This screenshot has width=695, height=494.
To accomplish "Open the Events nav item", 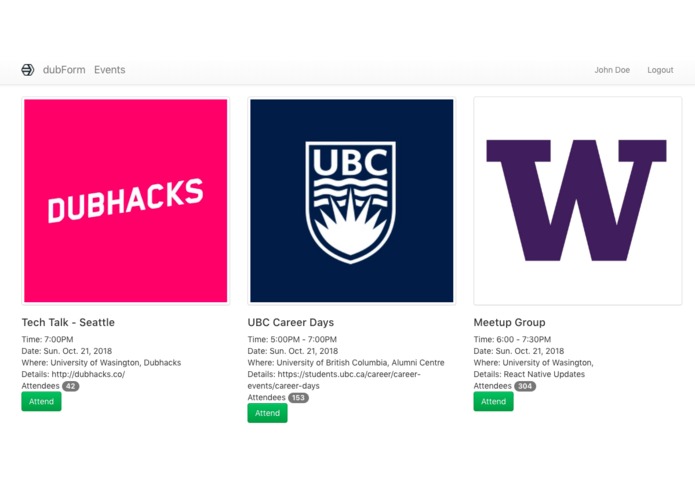I will 110,70.
